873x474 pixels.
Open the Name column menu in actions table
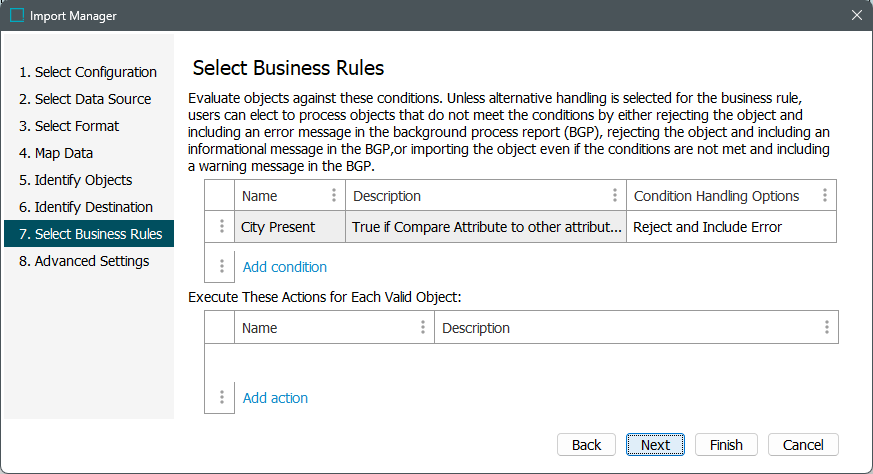tap(423, 328)
